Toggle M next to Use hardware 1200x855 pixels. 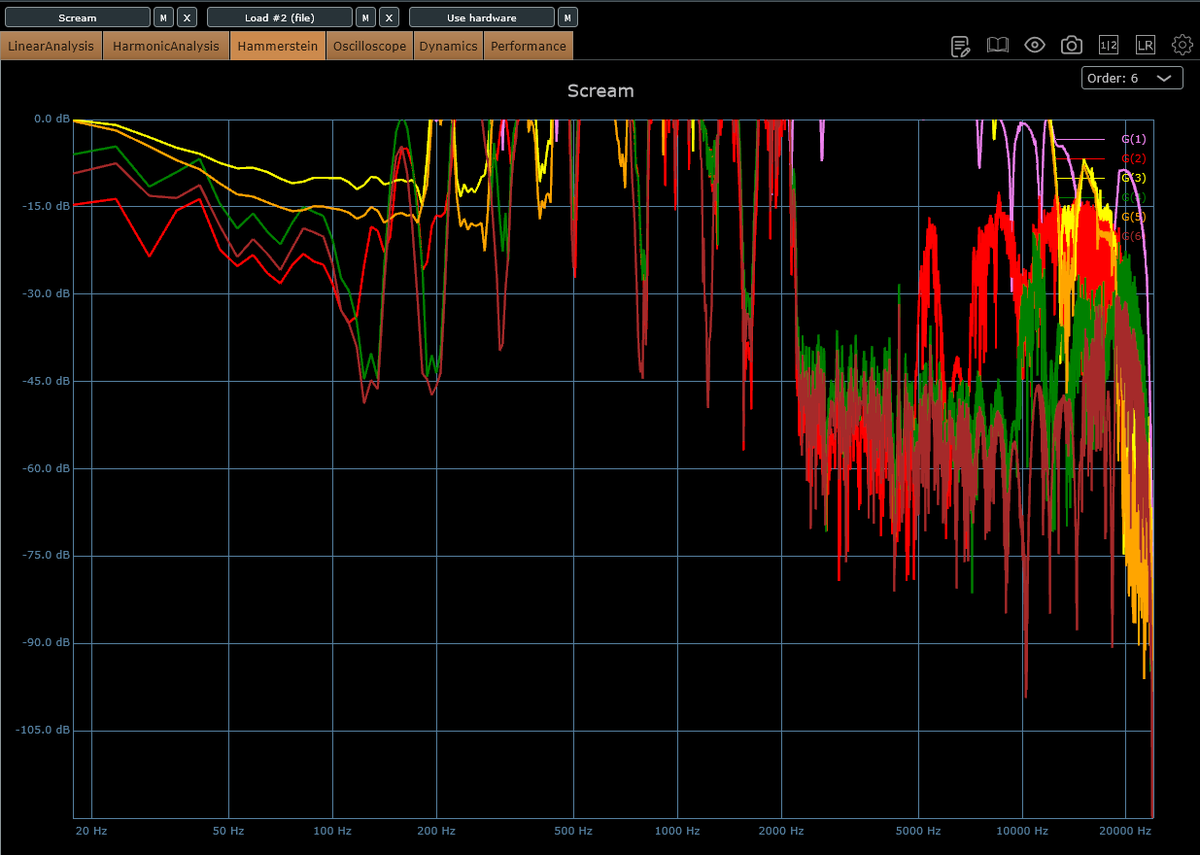(568, 17)
